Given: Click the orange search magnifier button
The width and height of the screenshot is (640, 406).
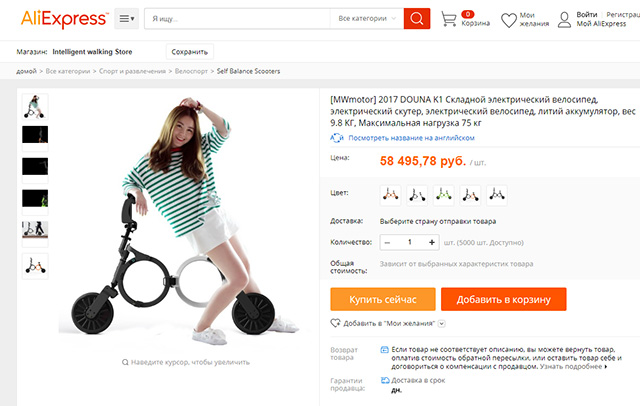Looking at the screenshot, I should coord(417,19).
